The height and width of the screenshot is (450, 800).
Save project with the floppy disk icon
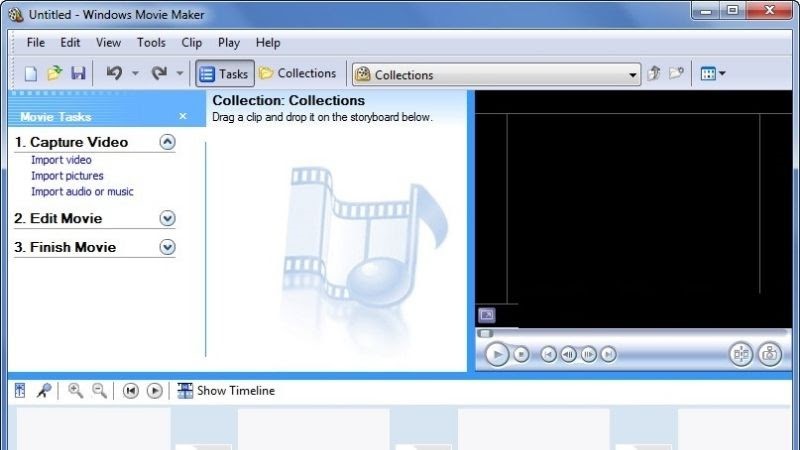[x=78, y=73]
